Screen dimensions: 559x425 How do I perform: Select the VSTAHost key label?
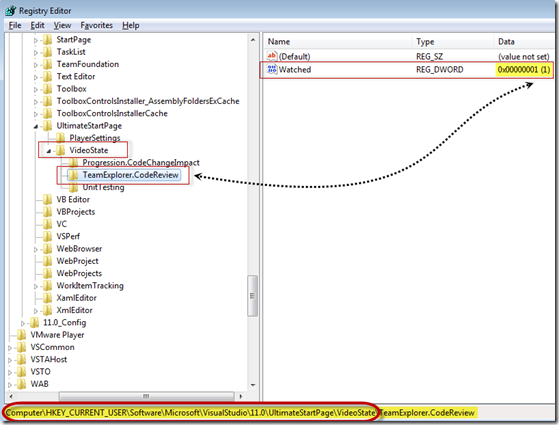(x=48, y=359)
